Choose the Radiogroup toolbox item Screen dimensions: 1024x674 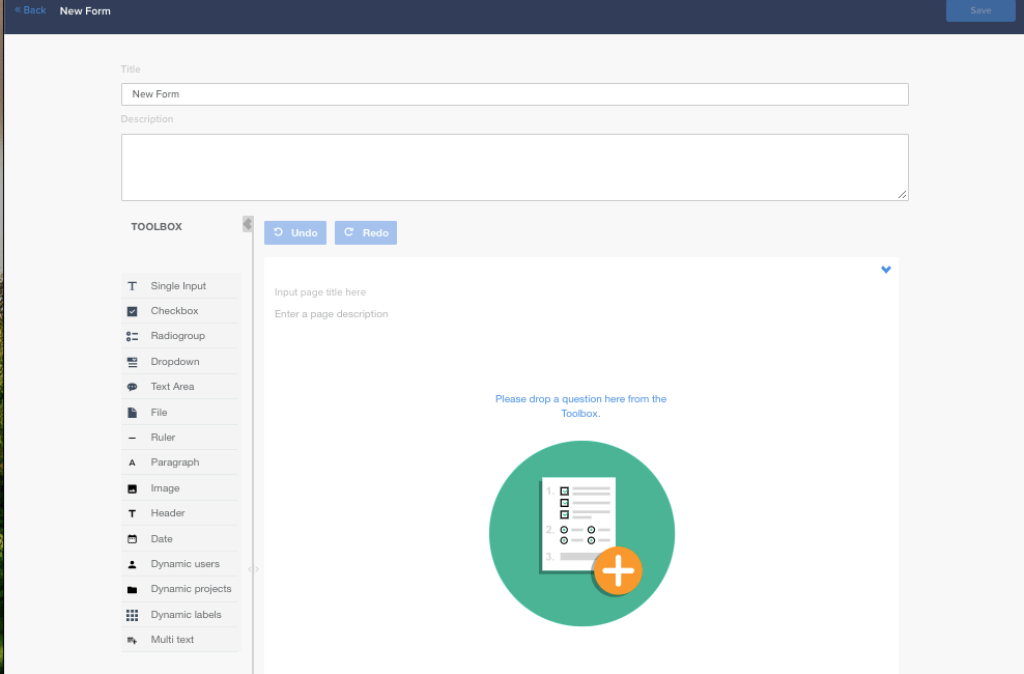(181, 335)
